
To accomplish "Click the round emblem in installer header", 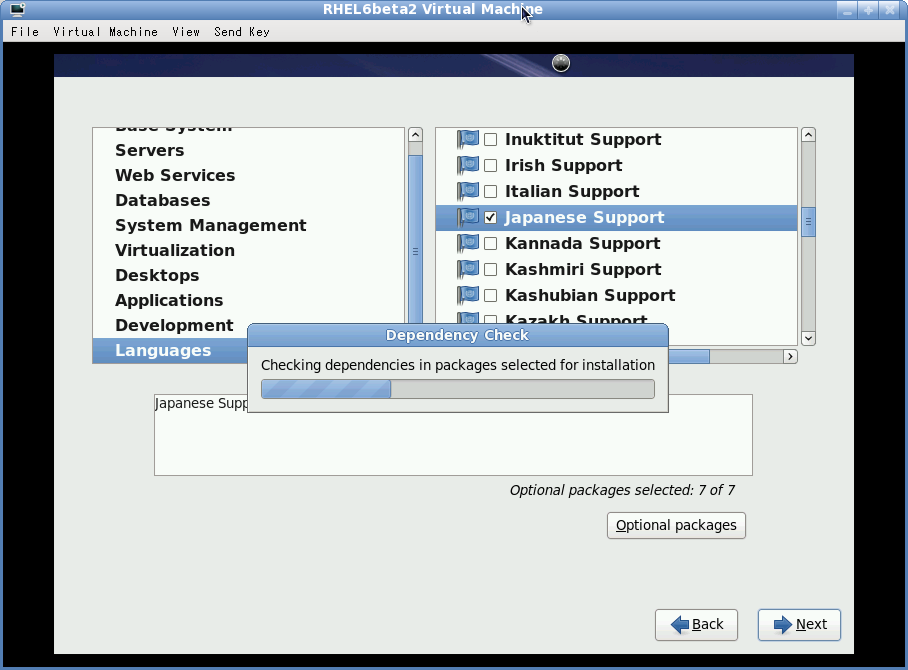I will (x=561, y=63).
